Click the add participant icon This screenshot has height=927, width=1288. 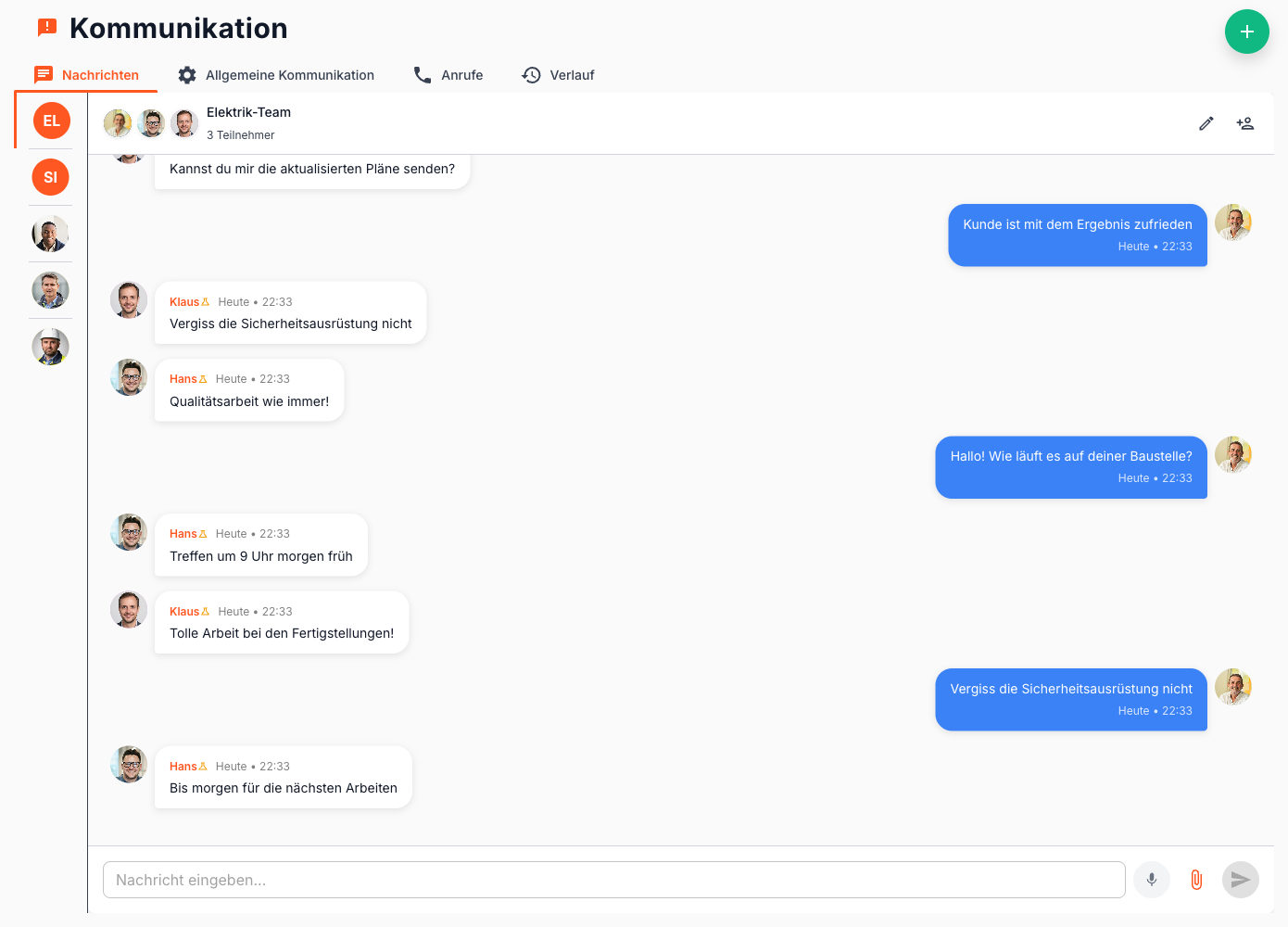1244,123
